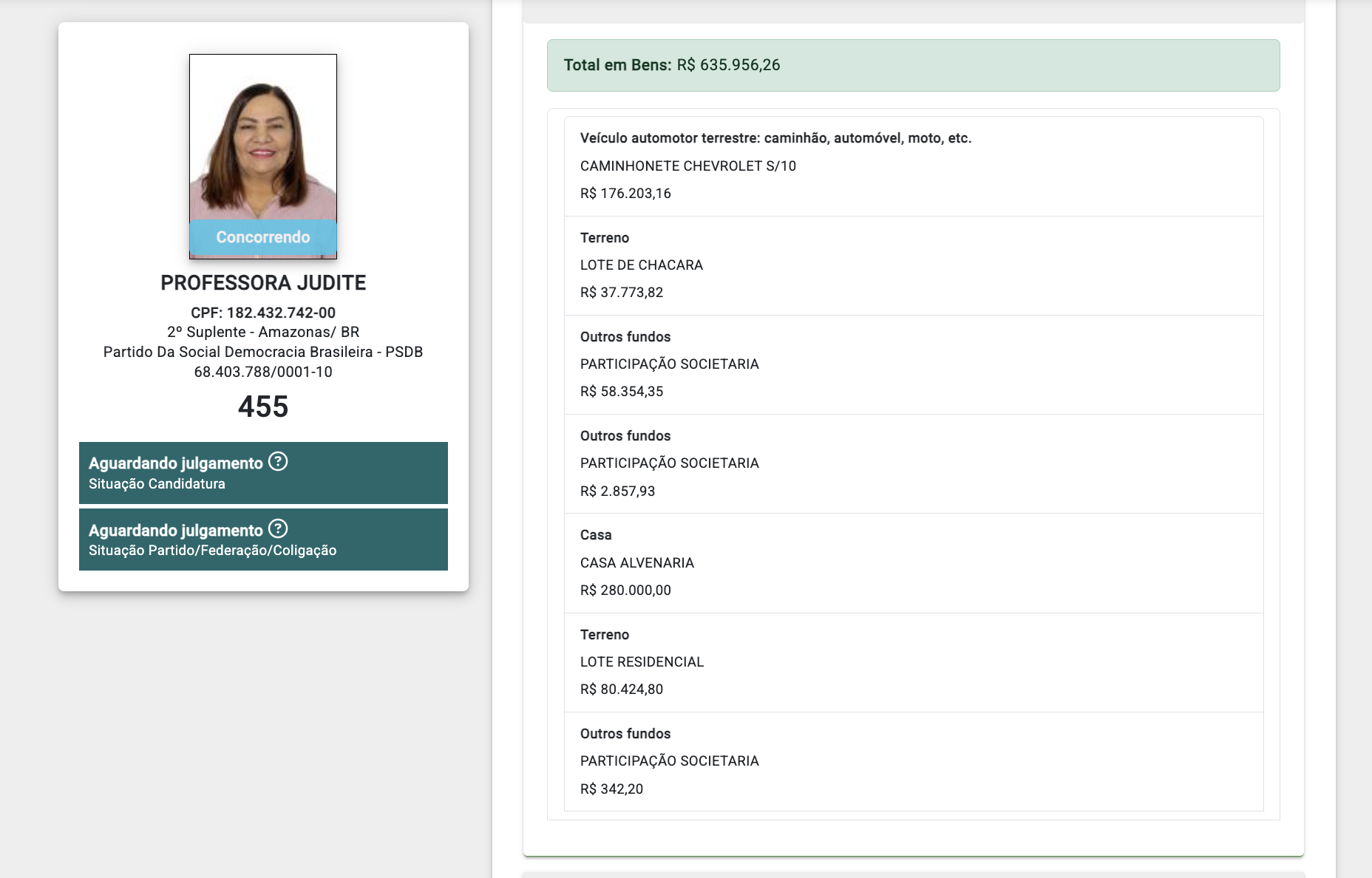Viewport: 1372px width, 878px height.
Task: Select CNPJ 68.403.788/0001-10
Action: 263,372
